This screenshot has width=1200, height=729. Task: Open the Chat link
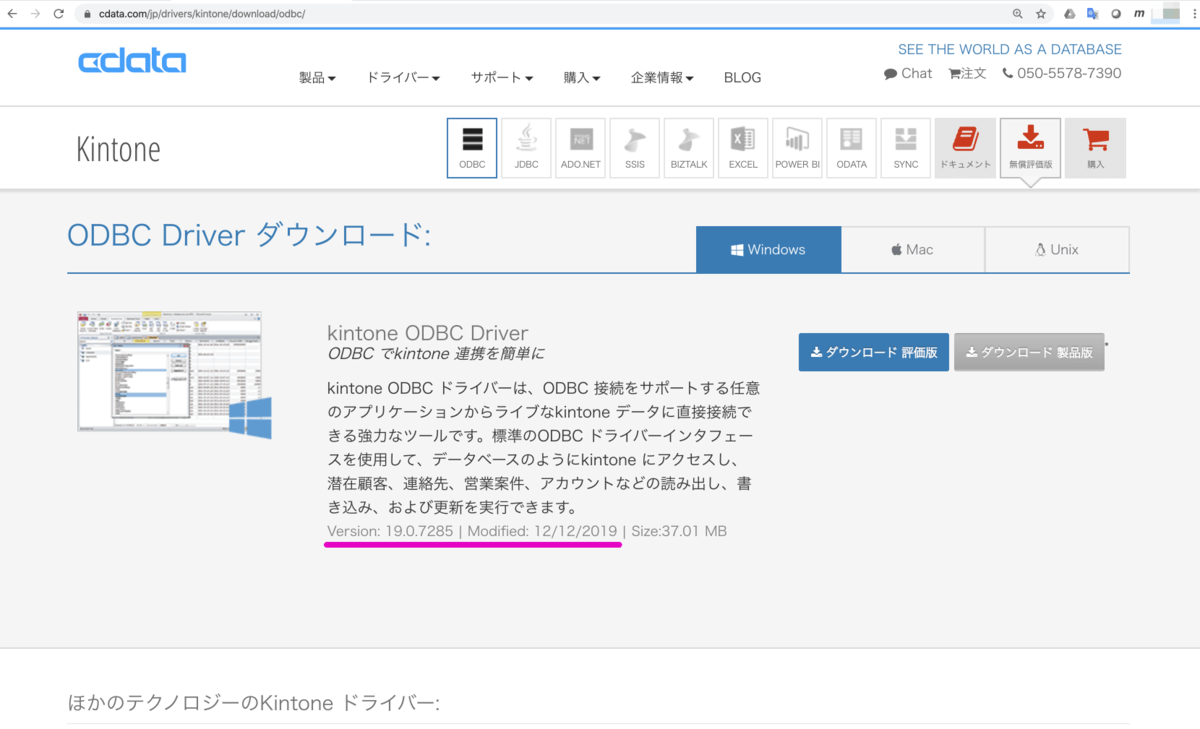[908, 73]
